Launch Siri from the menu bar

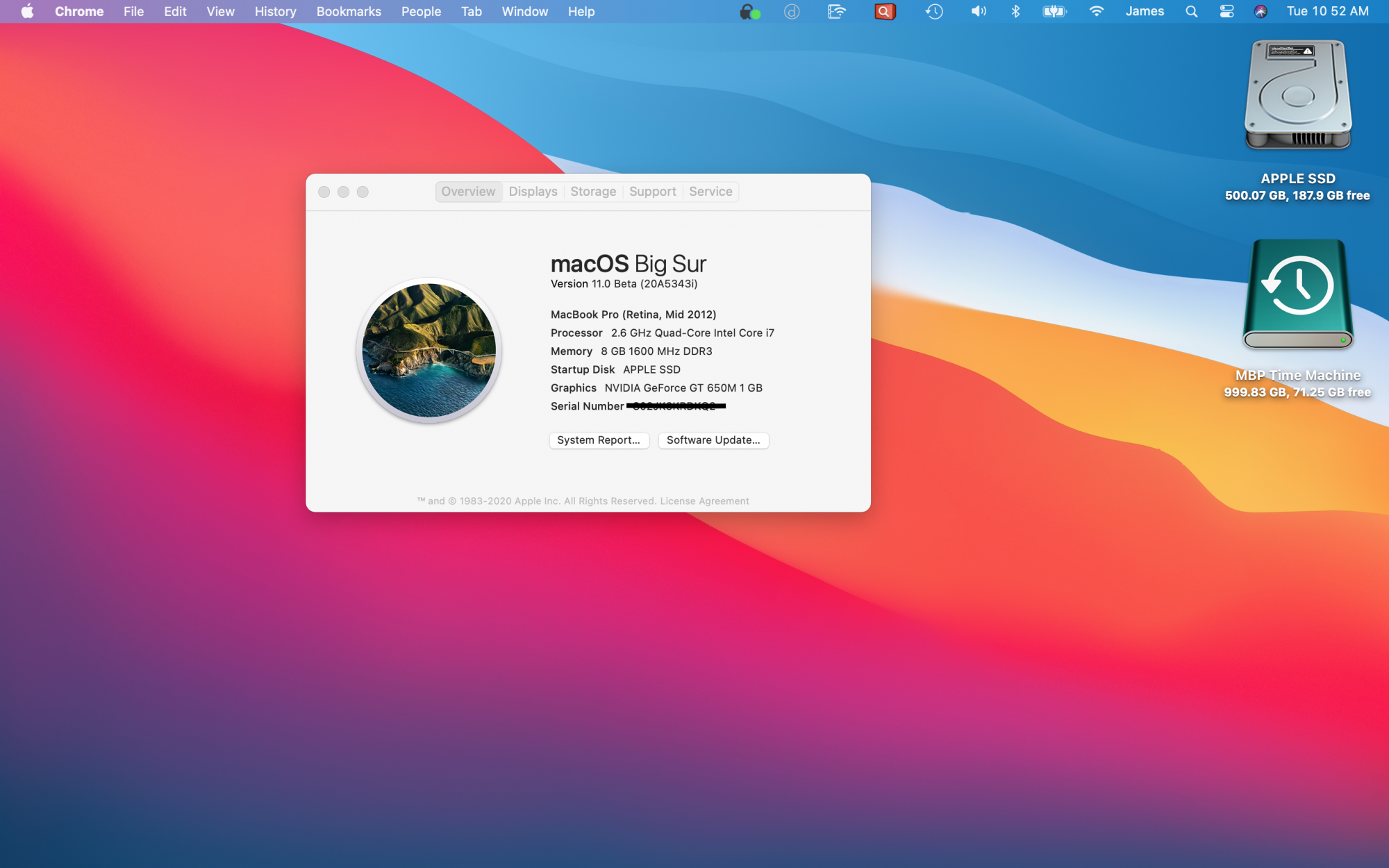pyautogui.click(x=1261, y=11)
